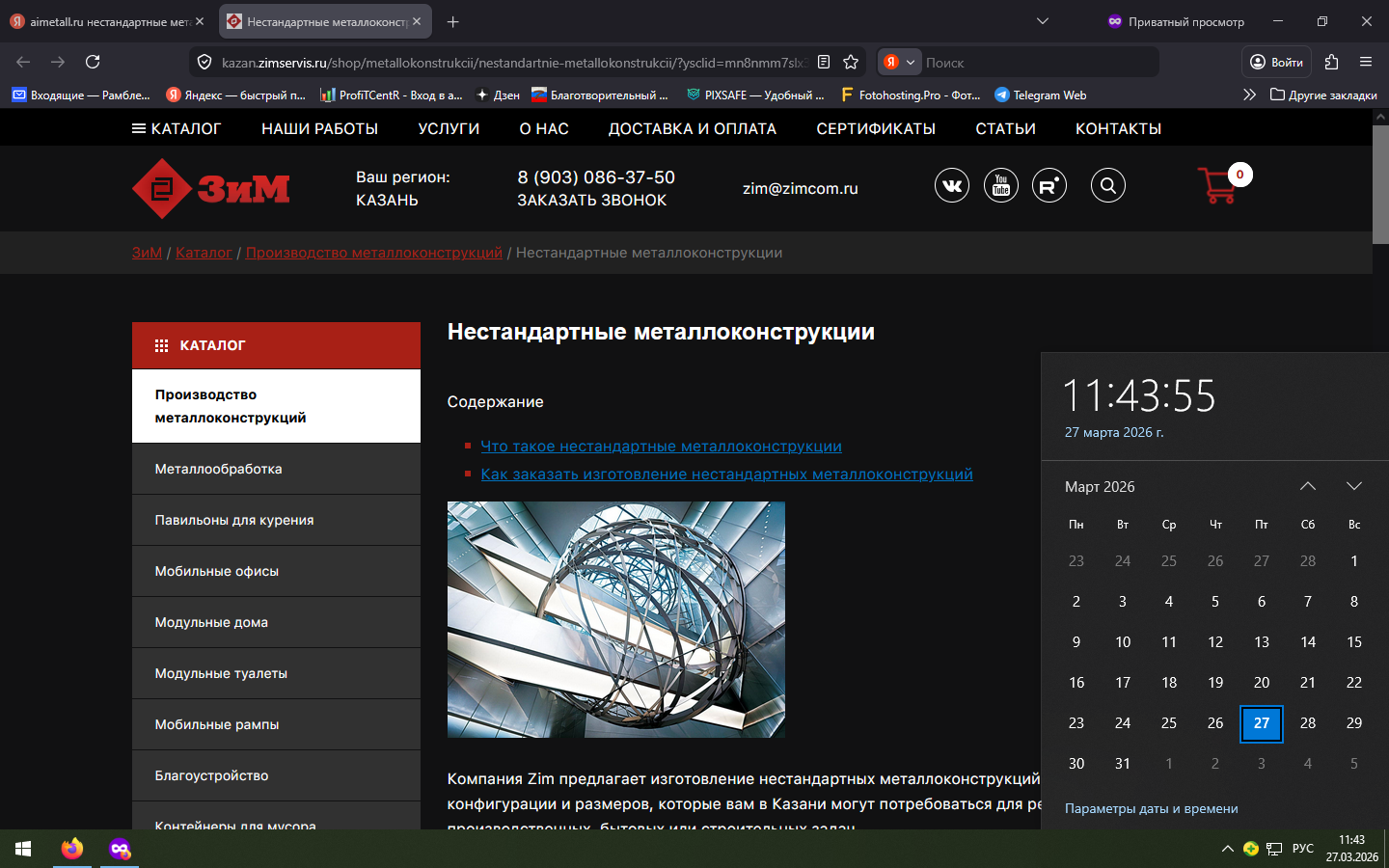Open the shopping cart icon

coord(1218,185)
